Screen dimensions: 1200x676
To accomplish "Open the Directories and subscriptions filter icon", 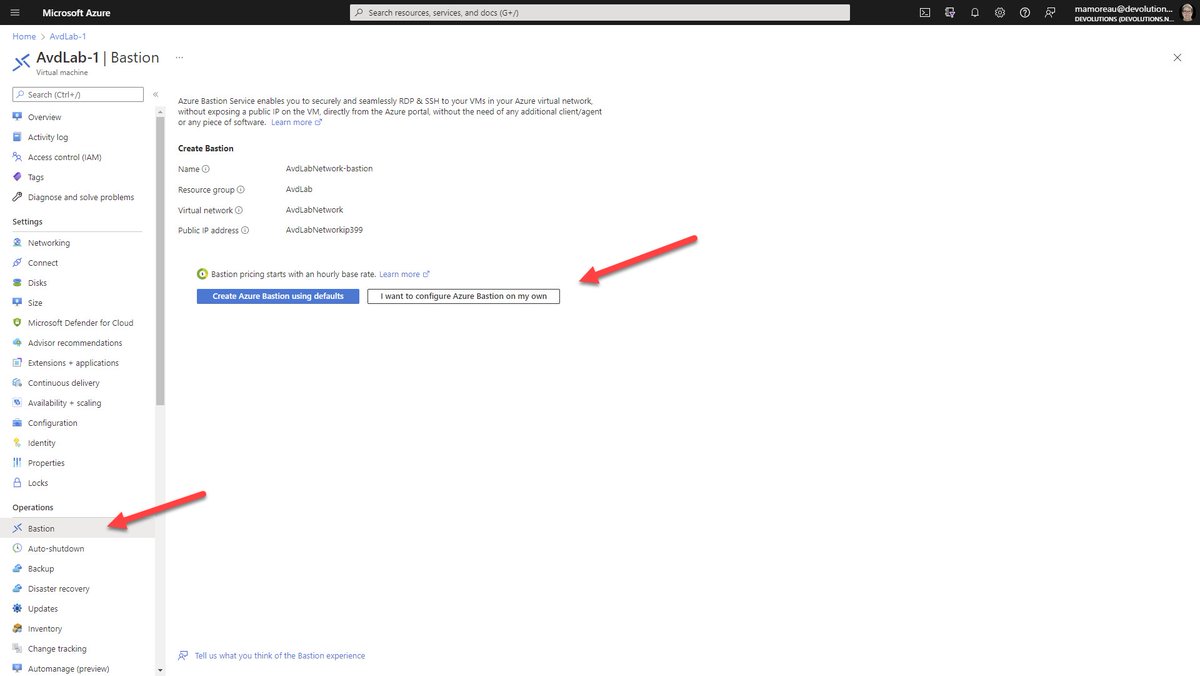I will (950, 13).
